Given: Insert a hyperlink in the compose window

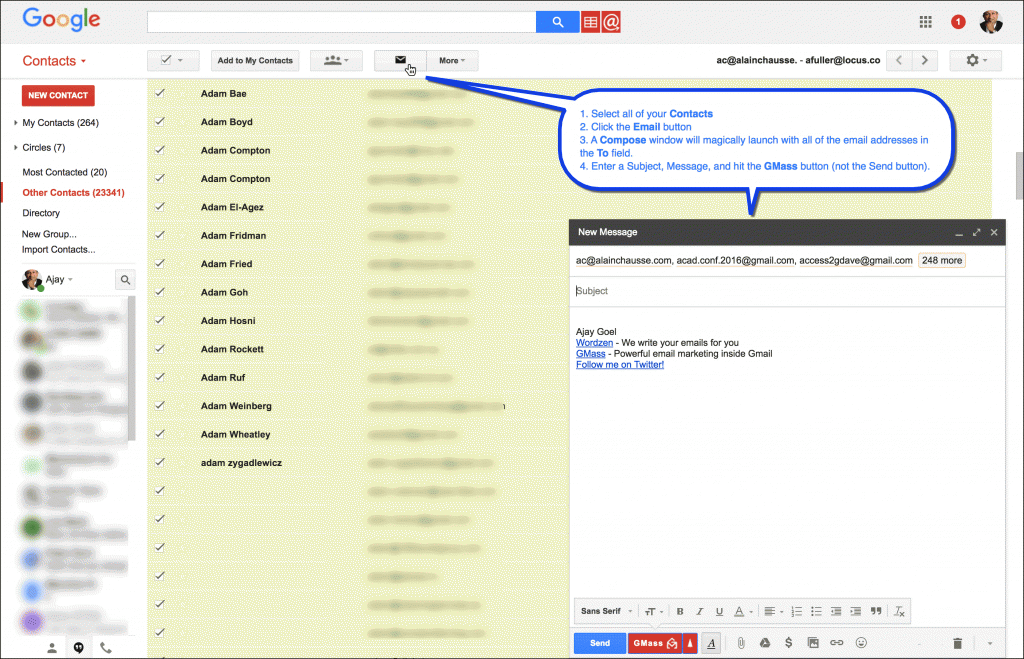Looking at the screenshot, I should [836, 642].
